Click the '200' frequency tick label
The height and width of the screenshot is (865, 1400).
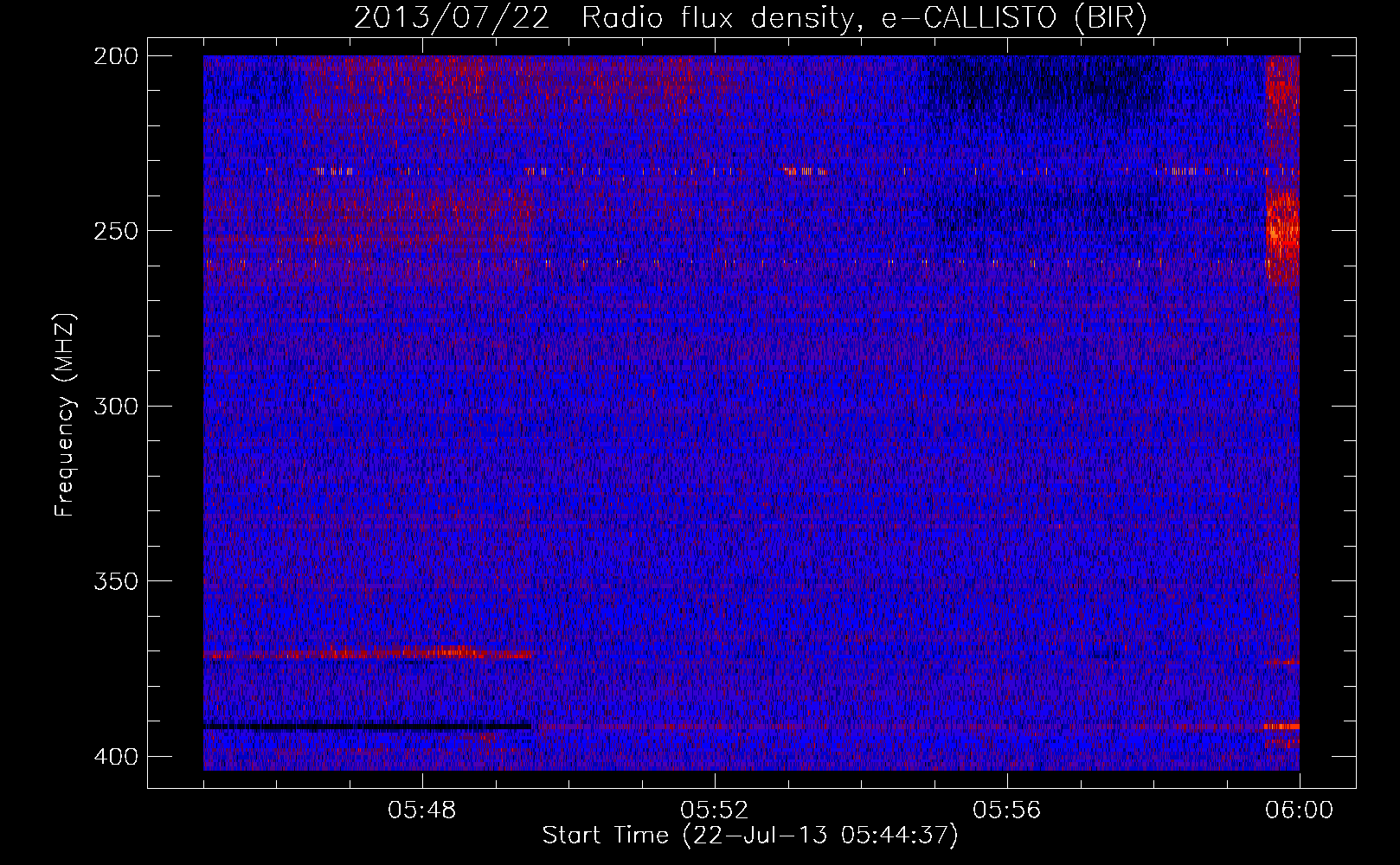tap(115, 56)
